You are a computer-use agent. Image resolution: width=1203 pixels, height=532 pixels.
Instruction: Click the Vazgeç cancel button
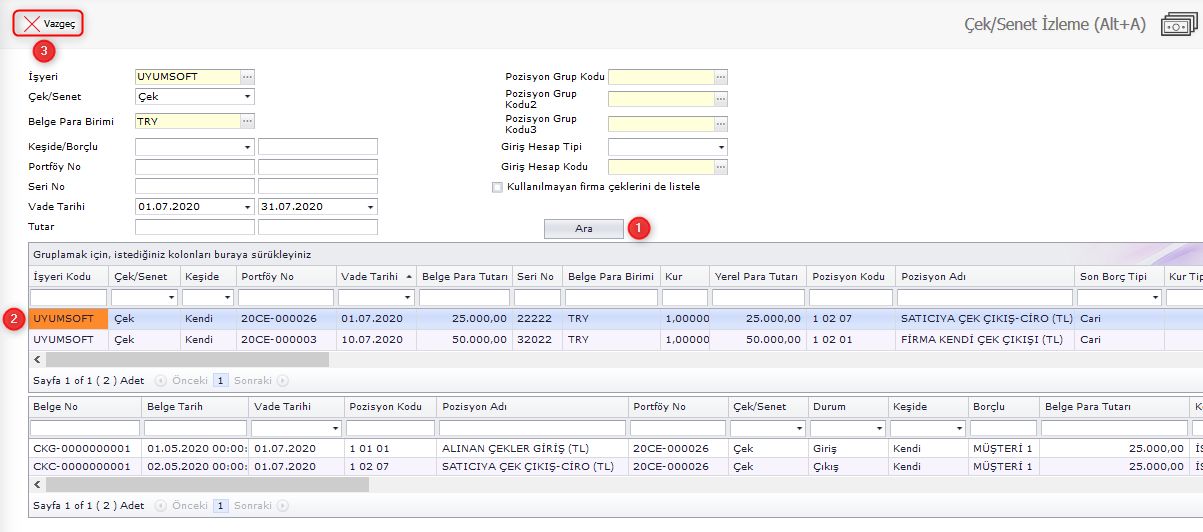click(48, 24)
